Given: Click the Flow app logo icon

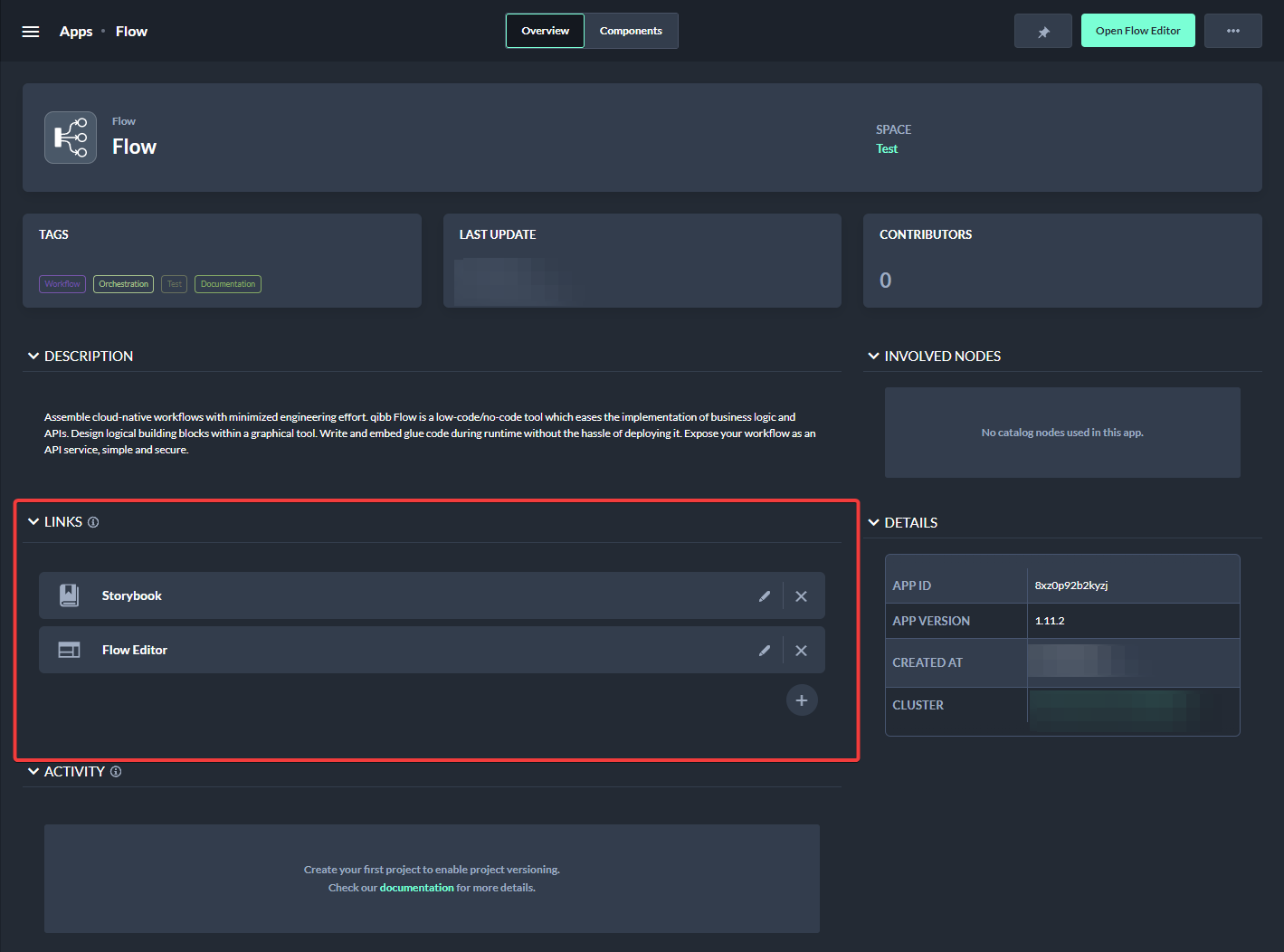Looking at the screenshot, I should coord(71,138).
